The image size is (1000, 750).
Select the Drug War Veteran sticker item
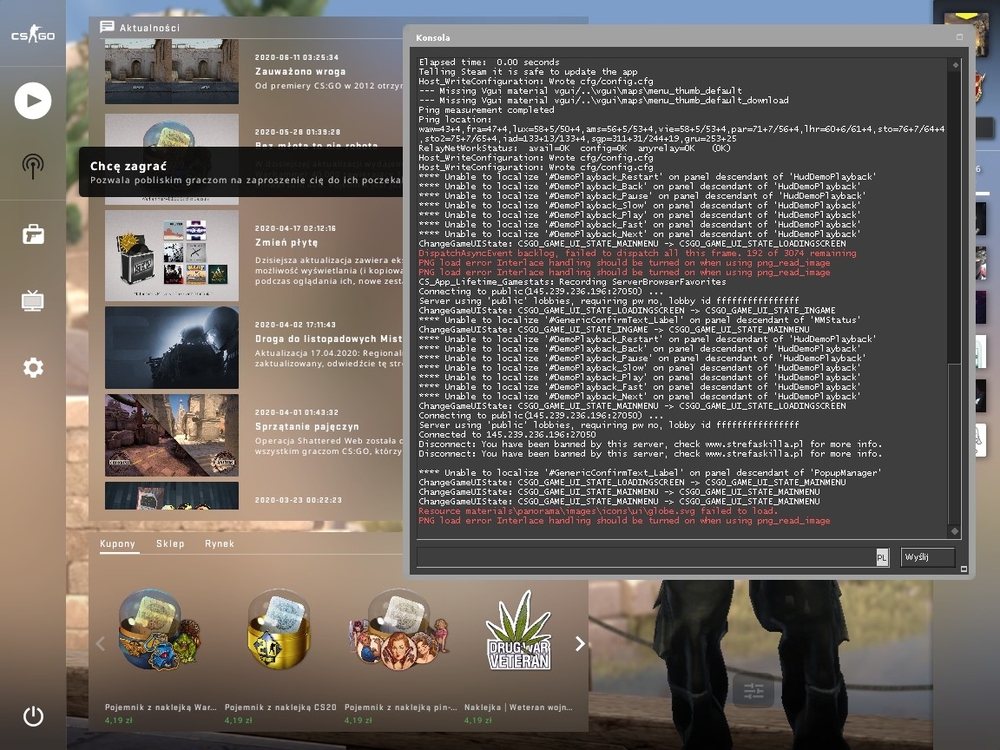pos(518,631)
